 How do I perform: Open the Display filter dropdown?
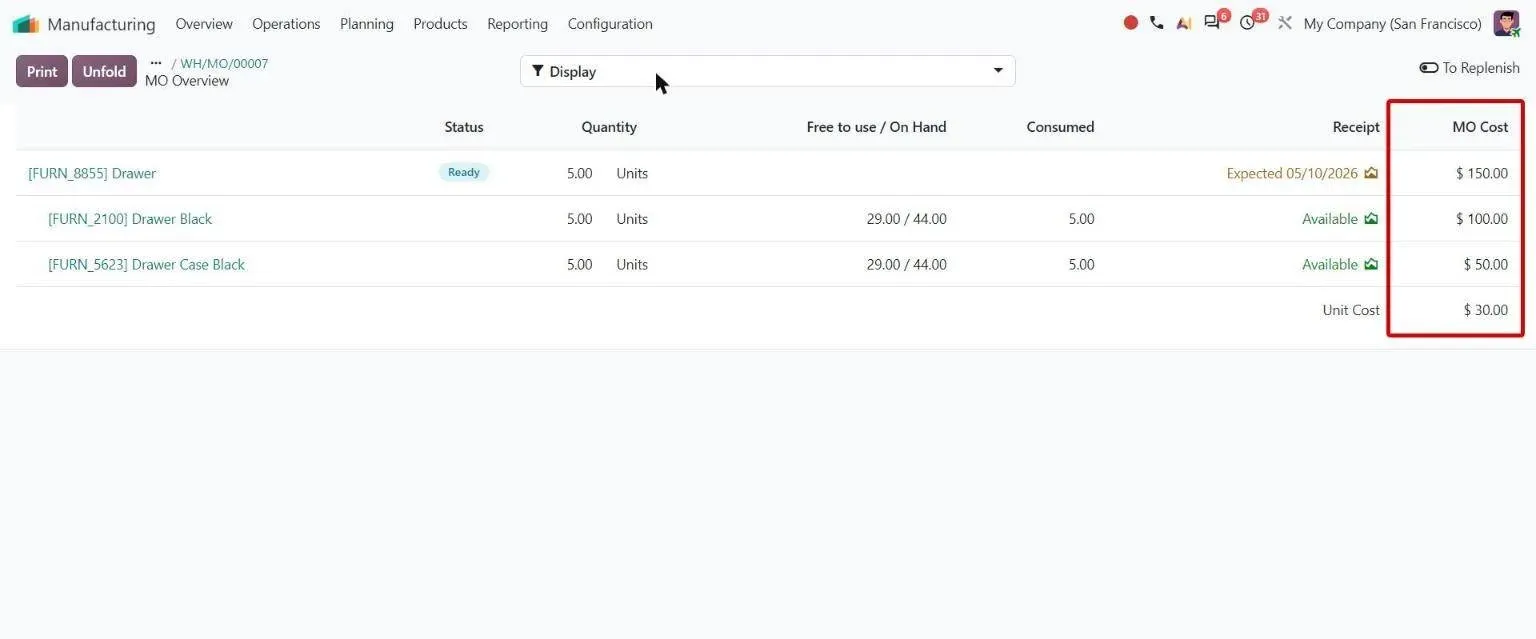click(x=768, y=71)
